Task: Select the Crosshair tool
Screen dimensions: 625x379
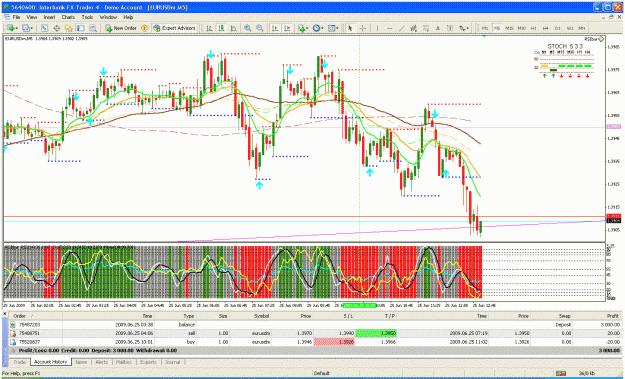Action: coord(362,28)
